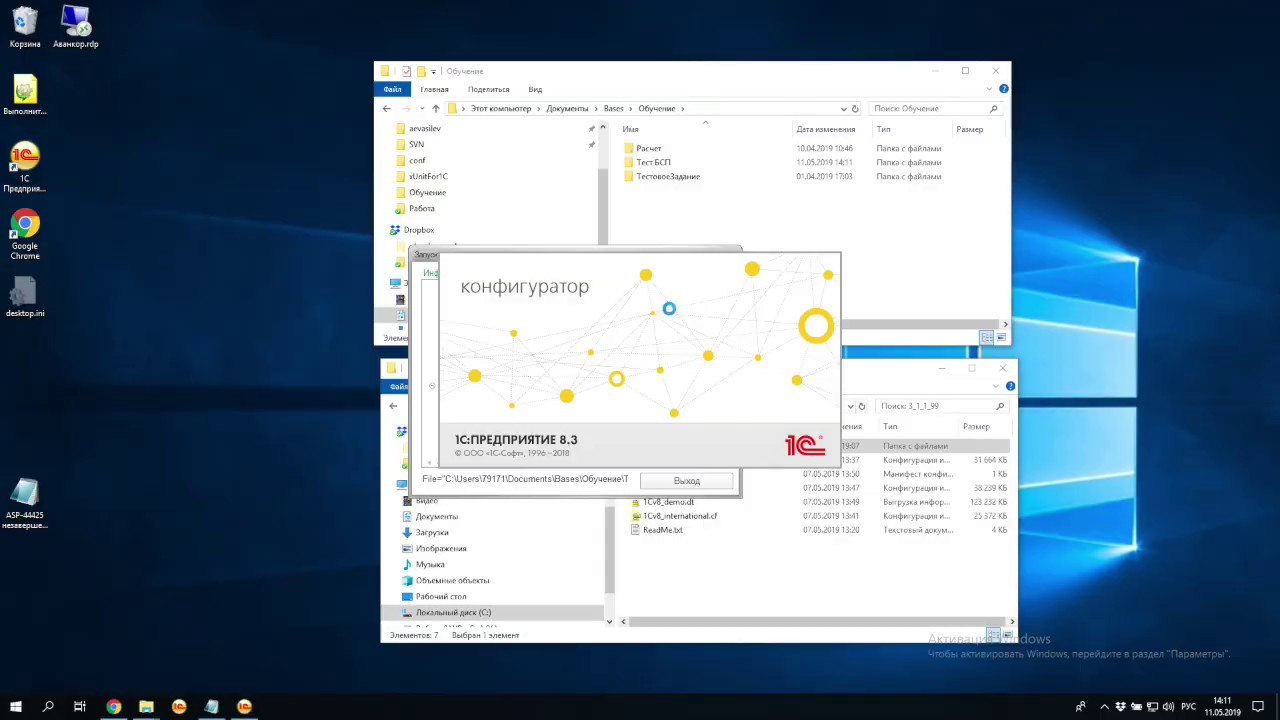Click Этот компьютер in the address path
This screenshot has height=720, width=1280.
coord(501,108)
